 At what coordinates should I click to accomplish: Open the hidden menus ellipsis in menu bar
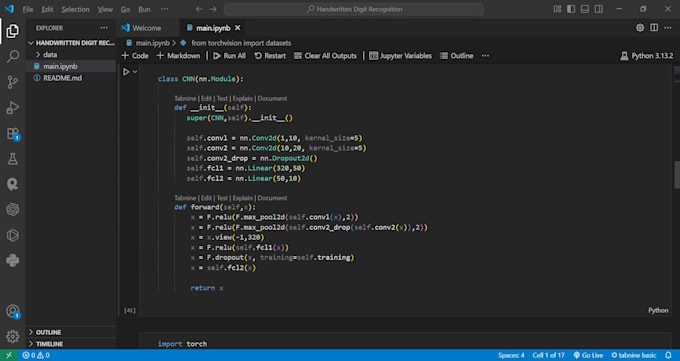(164, 9)
